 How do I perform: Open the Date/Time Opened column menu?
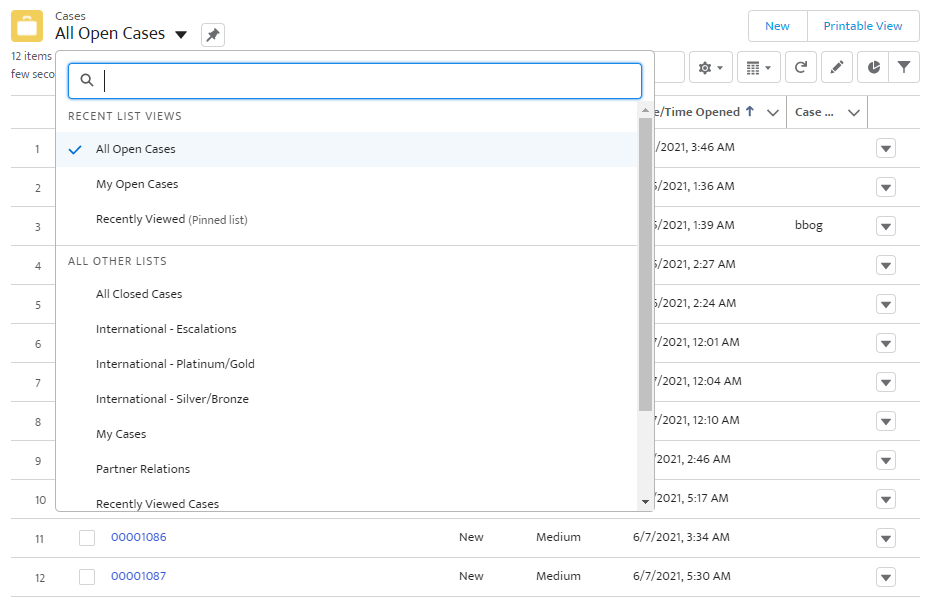772,113
